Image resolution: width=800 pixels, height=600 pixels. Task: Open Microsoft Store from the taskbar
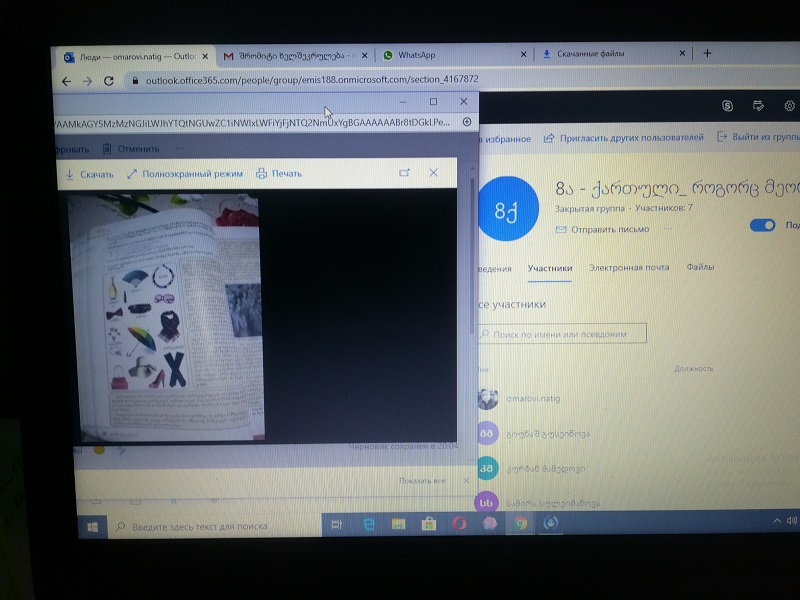coord(429,524)
